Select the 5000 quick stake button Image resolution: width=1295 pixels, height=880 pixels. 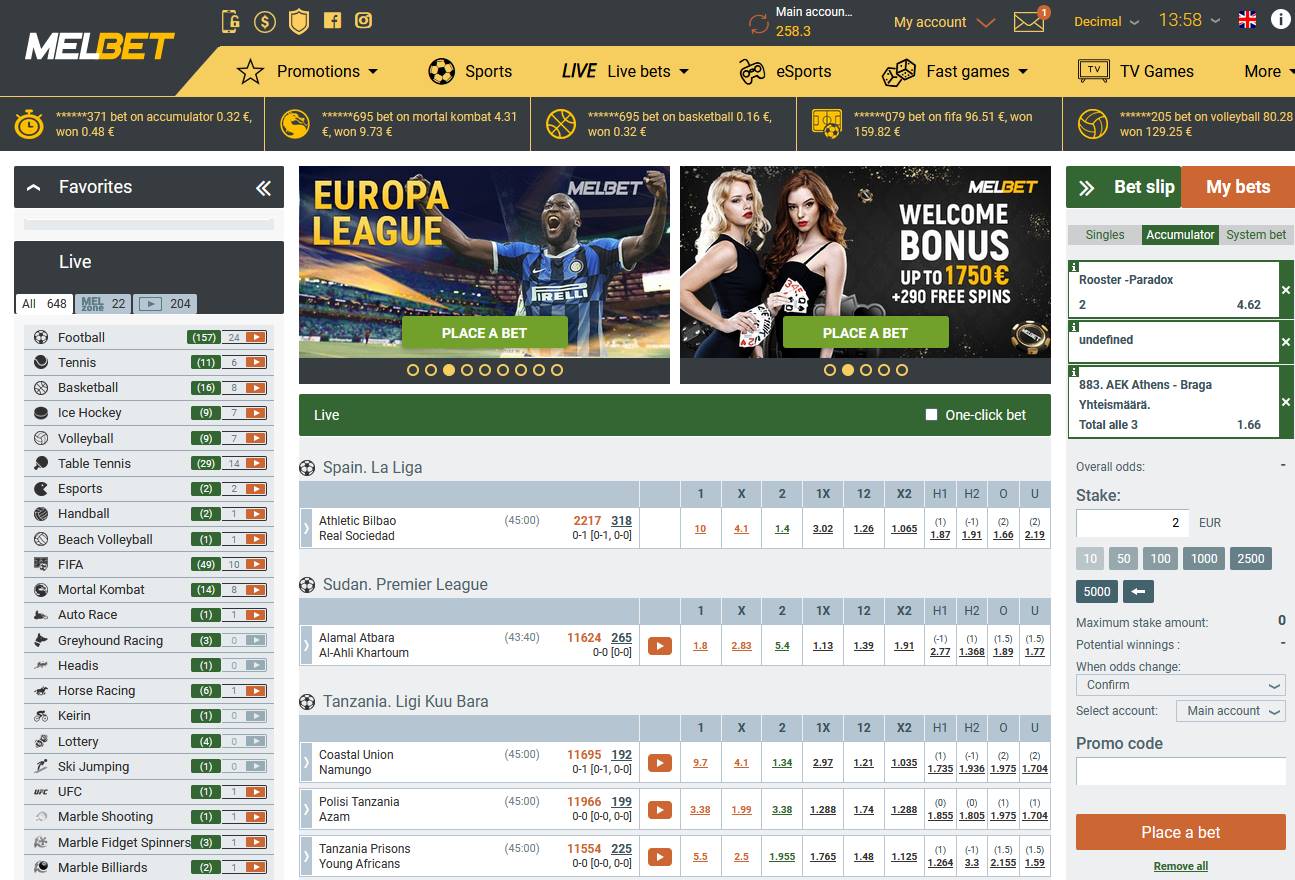click(x=1097, y=591)
